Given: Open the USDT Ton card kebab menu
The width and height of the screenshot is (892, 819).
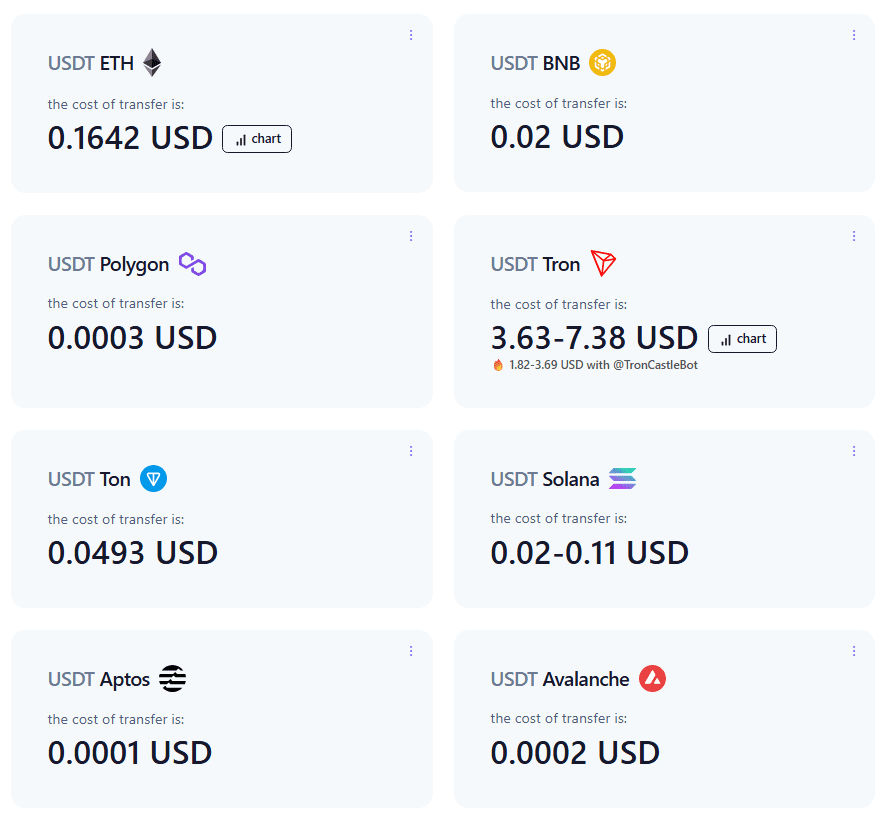Looking at the screenshot, I should (x=411, y=451).
